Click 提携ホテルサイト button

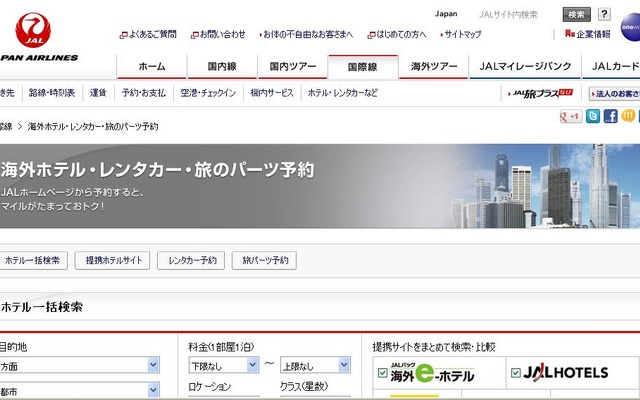point(113,260)
